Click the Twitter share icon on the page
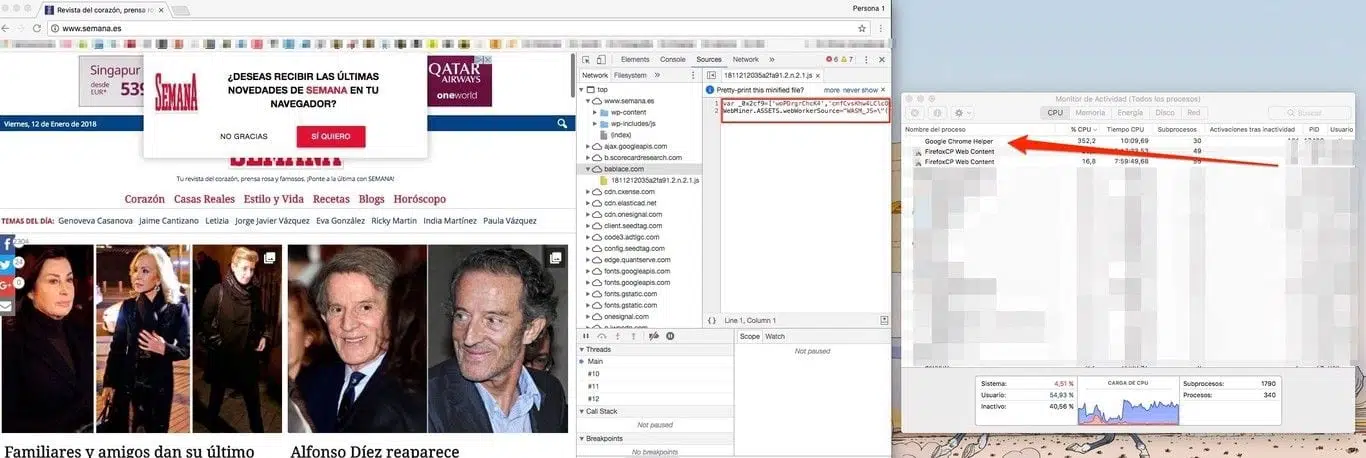Viewport: 1366px width, 458px height. 6,264
